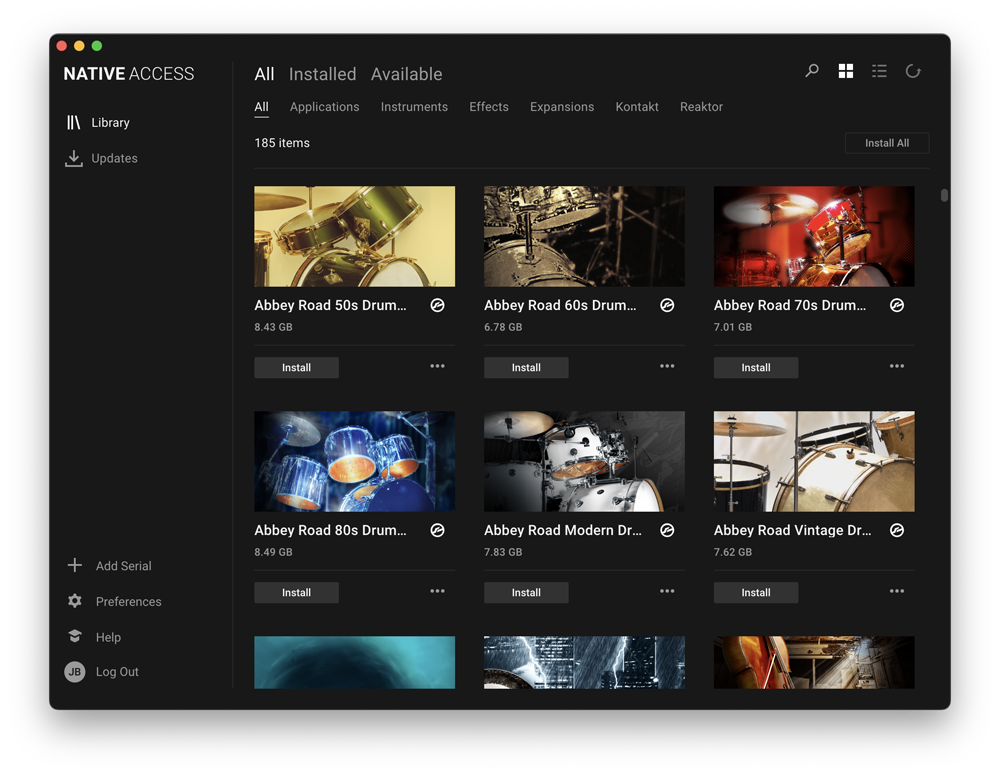Screen dimensions: 1000x775
Task: Select the All category filter
Action: coord(261,107)
